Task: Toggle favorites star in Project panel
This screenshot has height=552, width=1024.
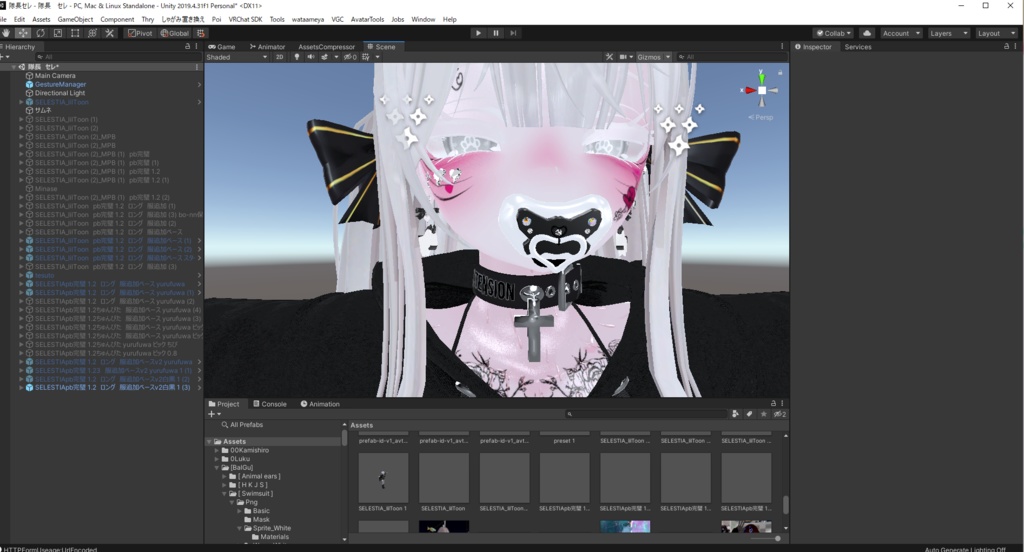Action: click(763, 414)
